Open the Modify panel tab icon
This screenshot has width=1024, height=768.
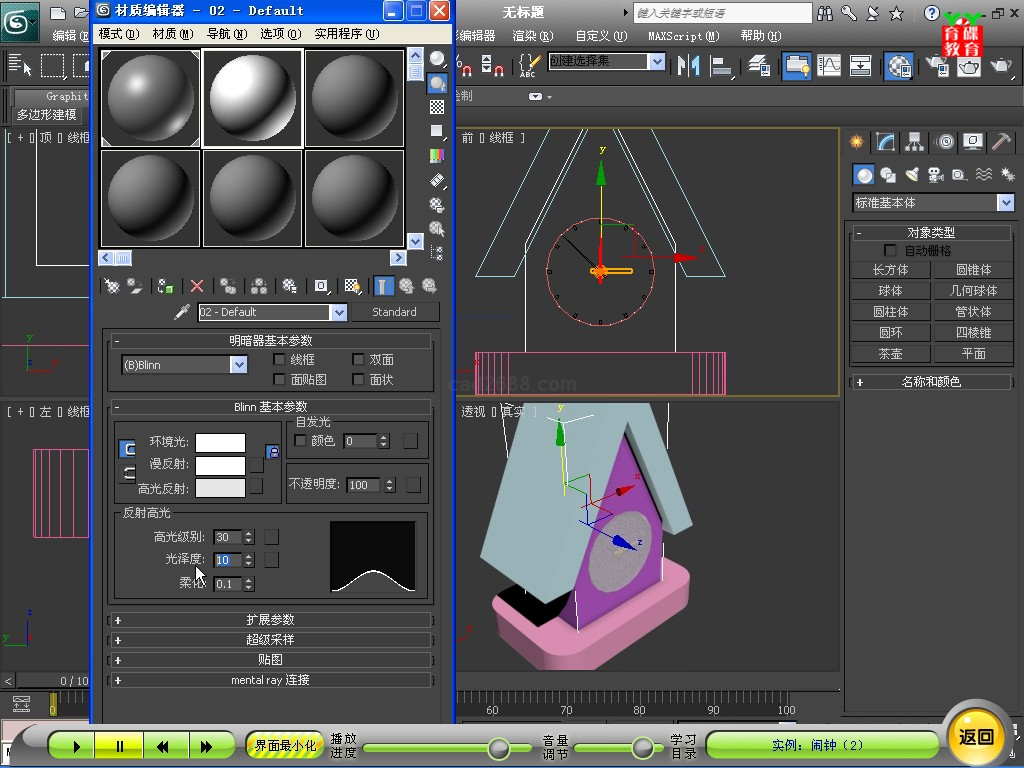coord(885,142)
